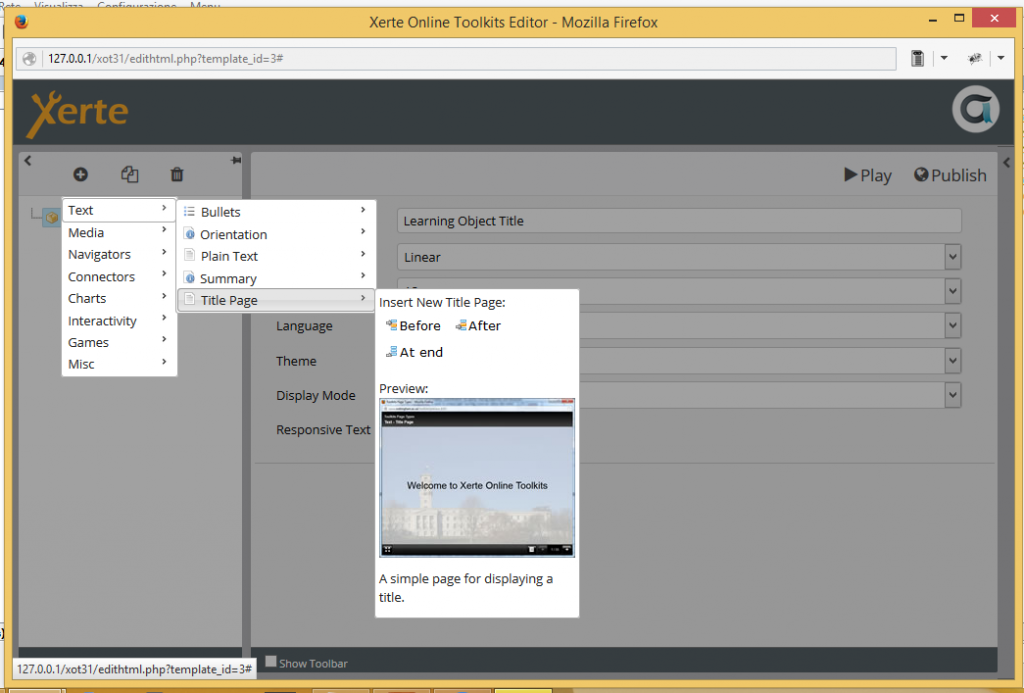Toggle the Show Toolbar checkbox
The width and height of the screenshot is (1024, 693).
point(270,661)
